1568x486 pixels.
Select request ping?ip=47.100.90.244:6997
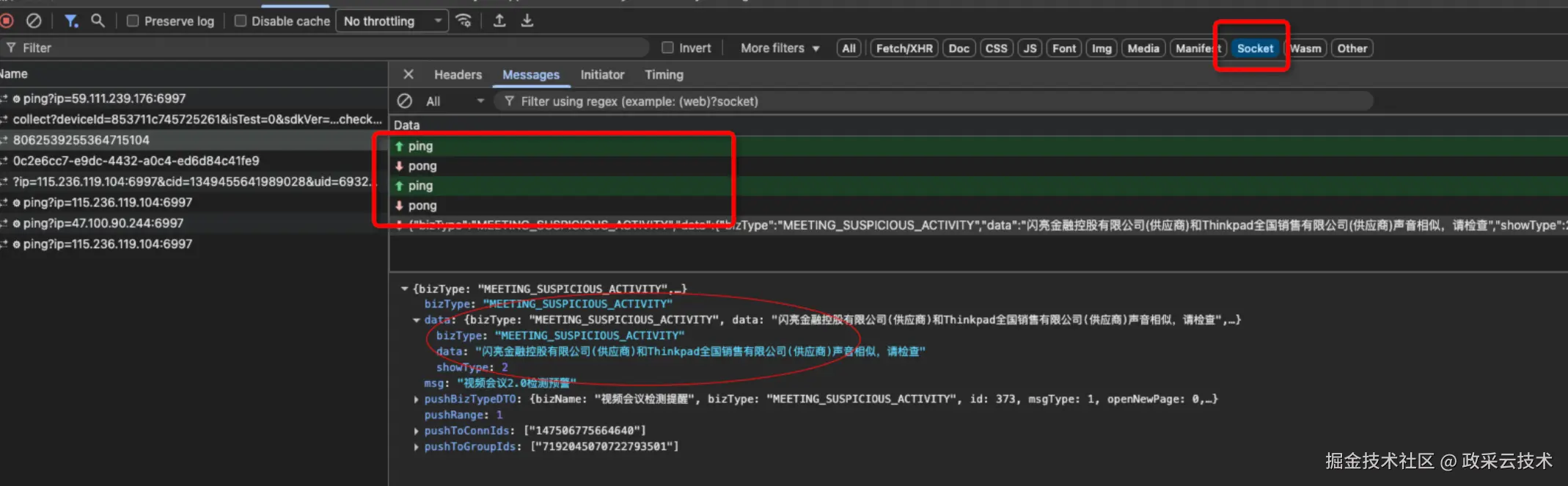194,223
